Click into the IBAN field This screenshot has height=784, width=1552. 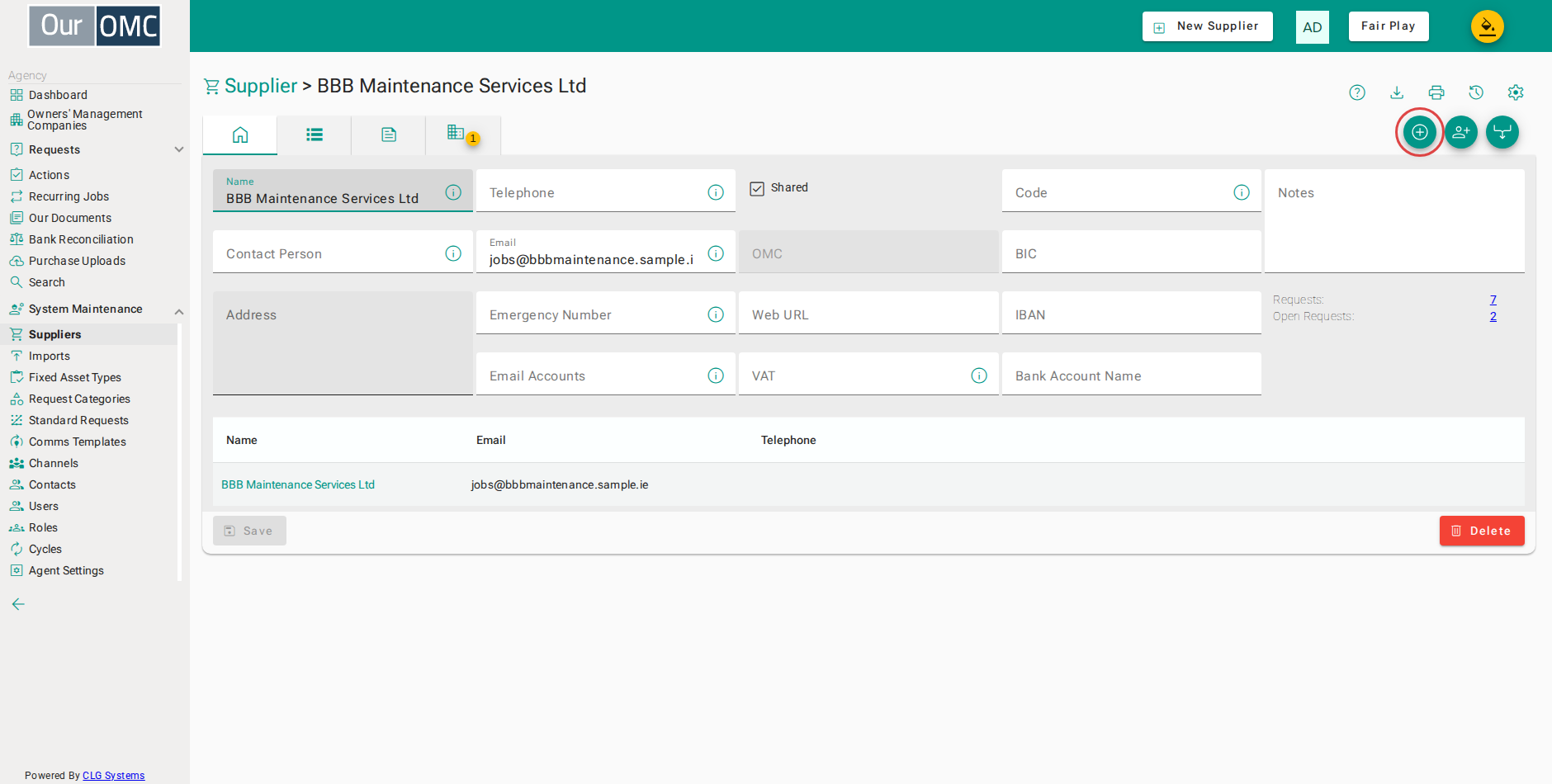(x=1131, y=314)
